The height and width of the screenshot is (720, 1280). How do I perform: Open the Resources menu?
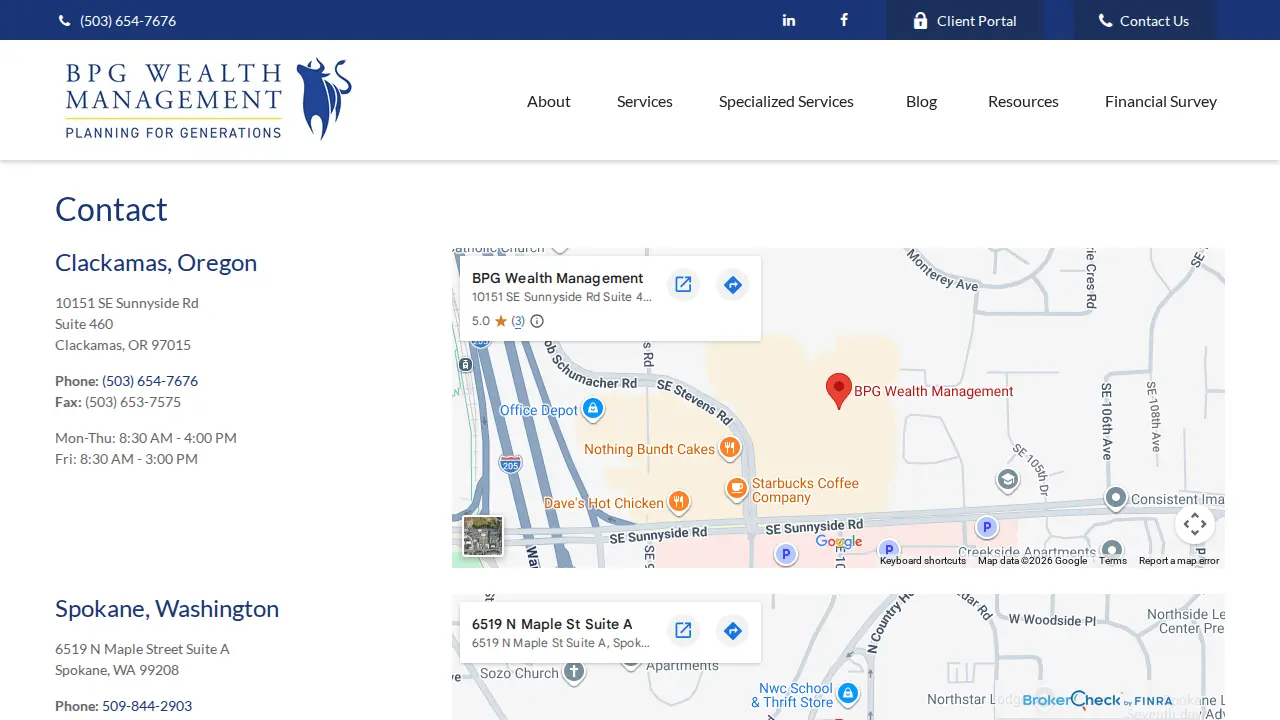coord(1023,101)
